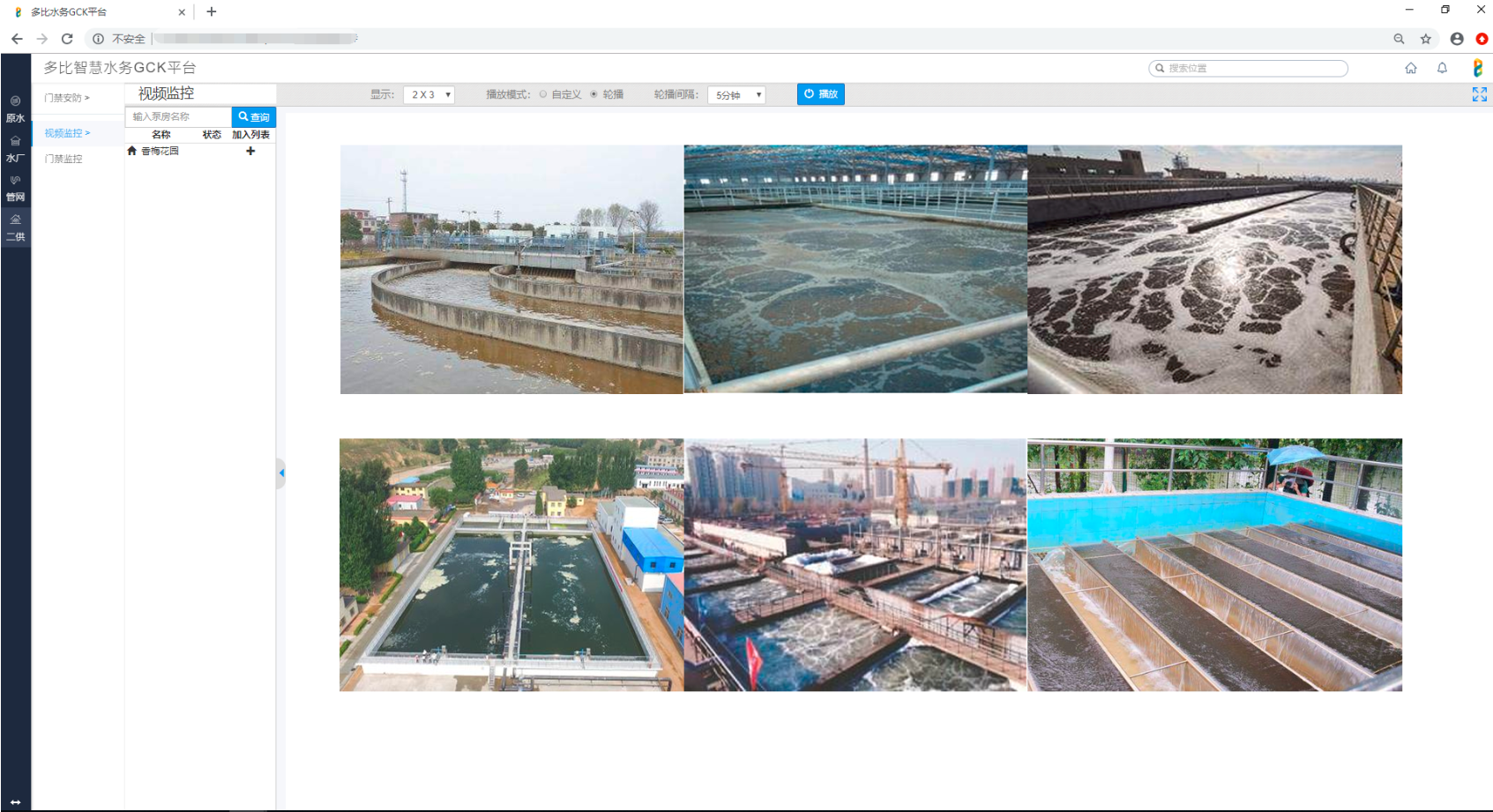
Task: Toggle the sidebar width arrow at bottom-left
Action: coord(15,802)
